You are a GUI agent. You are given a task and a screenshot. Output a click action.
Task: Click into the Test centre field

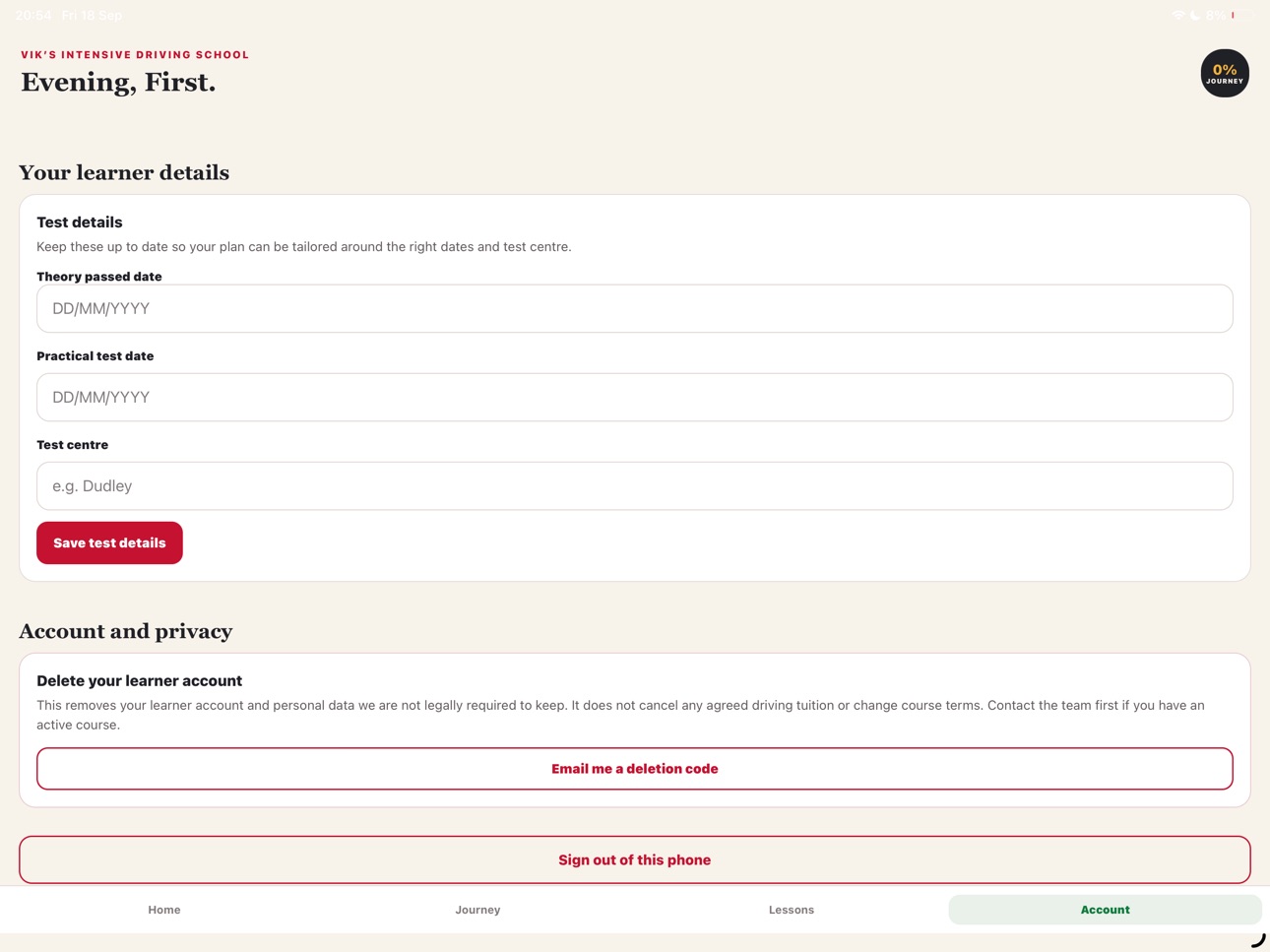pyautogui.click(x=634, y=485)
